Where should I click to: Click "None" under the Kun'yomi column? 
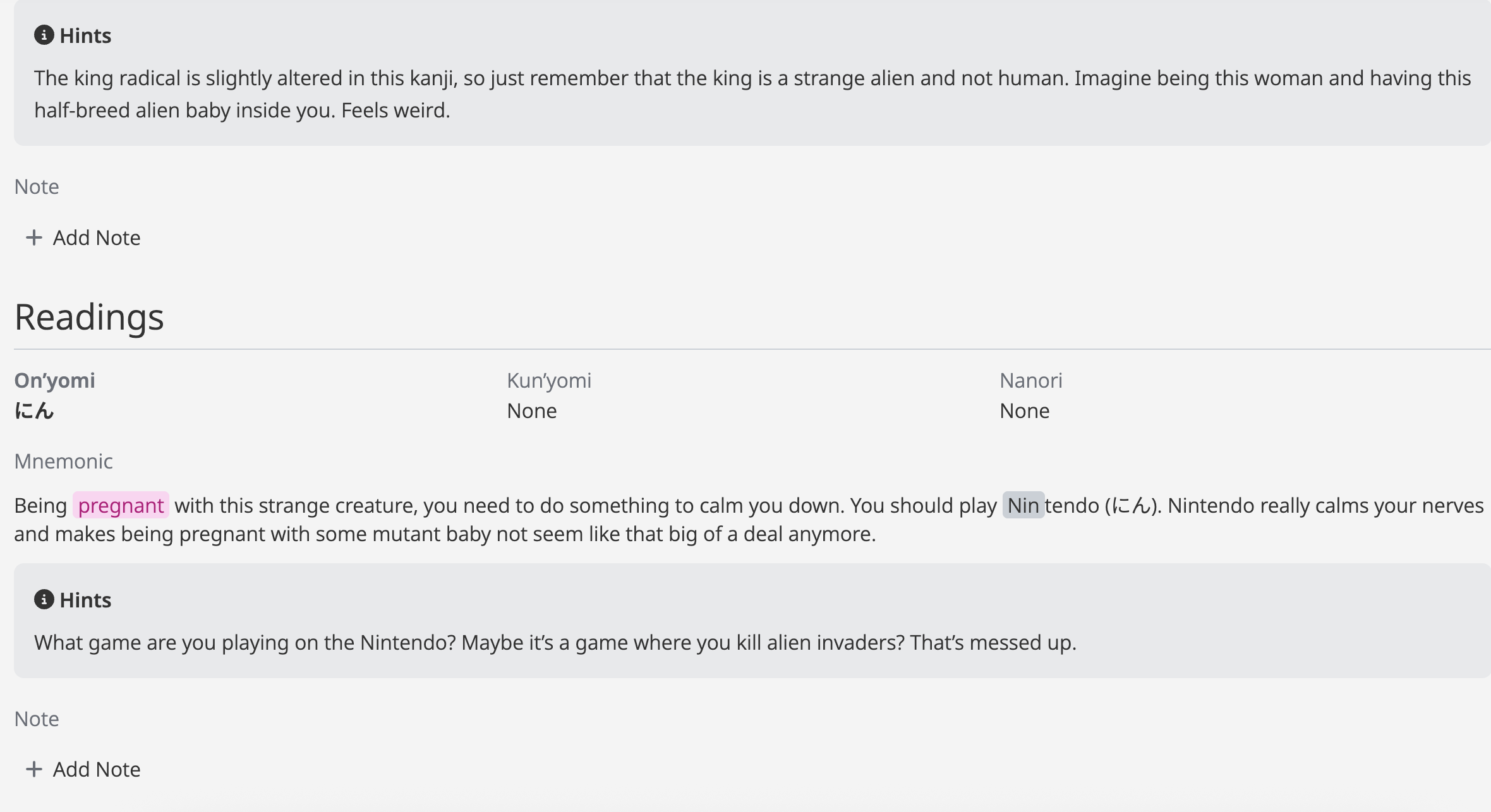click(x=532, y=410)
